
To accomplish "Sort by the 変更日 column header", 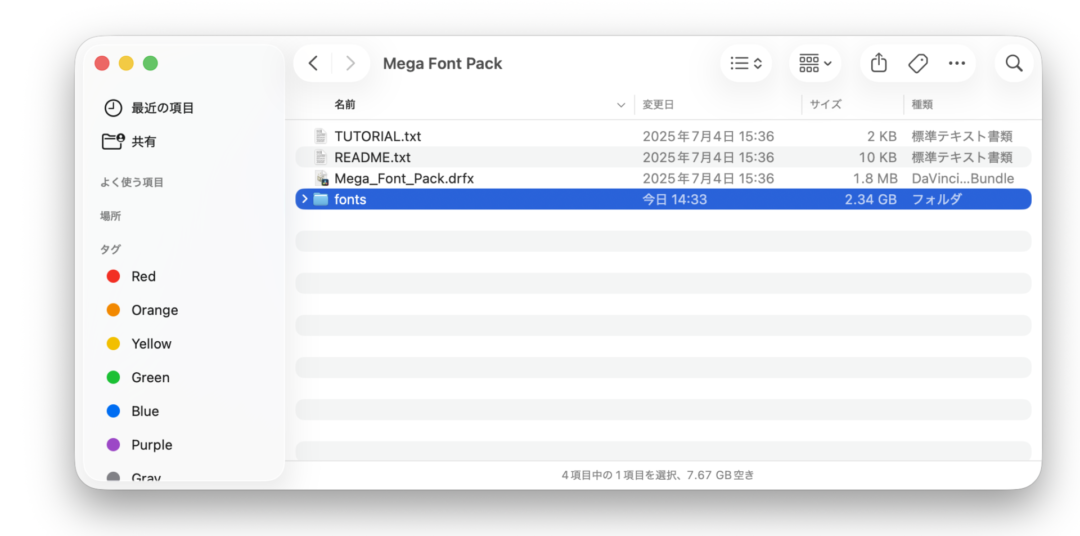I will (658, 105).
